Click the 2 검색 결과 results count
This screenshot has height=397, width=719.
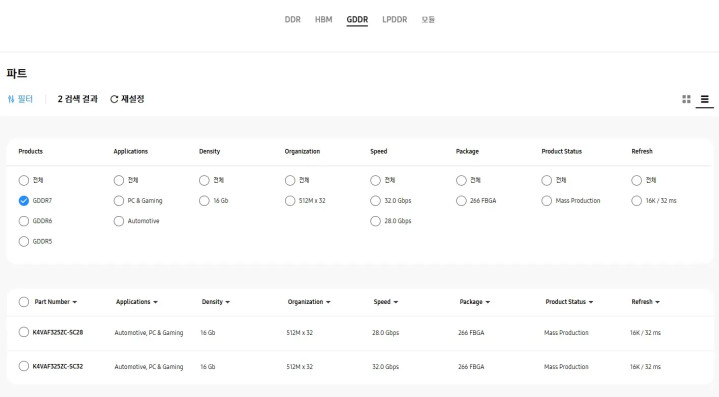click(x=77, y=99)
